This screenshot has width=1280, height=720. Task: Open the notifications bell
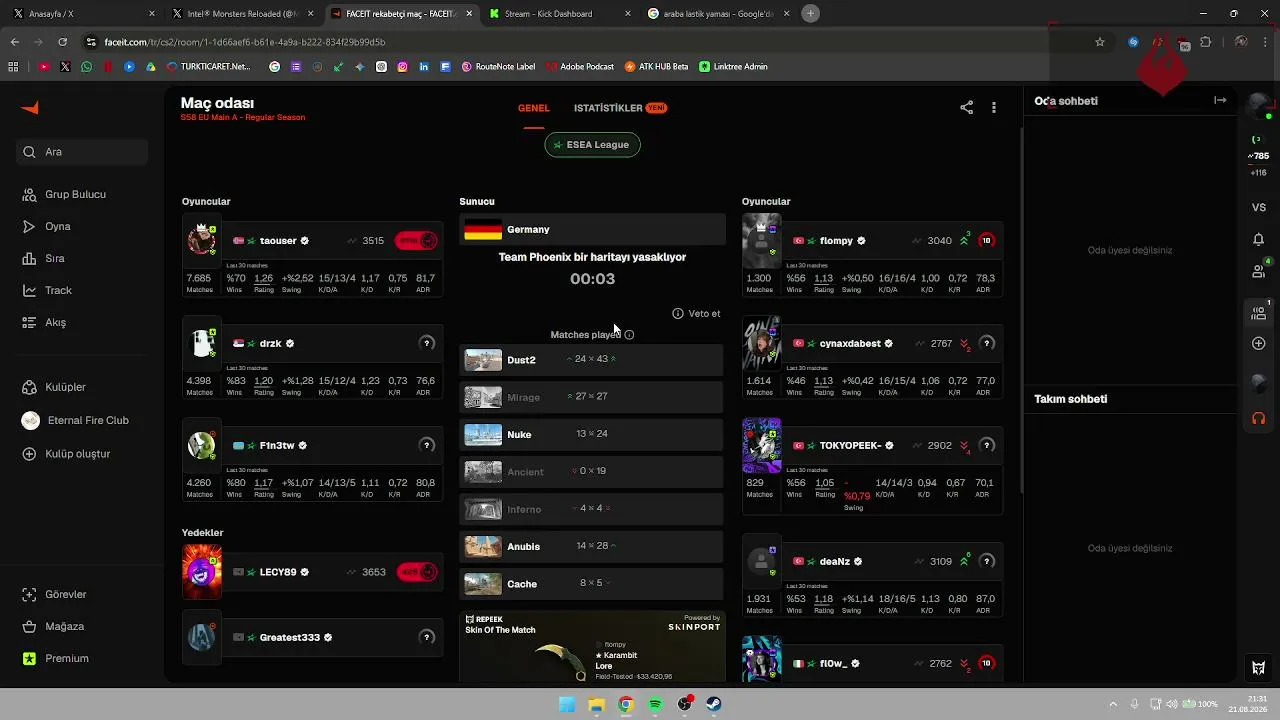click(1259, 240)
